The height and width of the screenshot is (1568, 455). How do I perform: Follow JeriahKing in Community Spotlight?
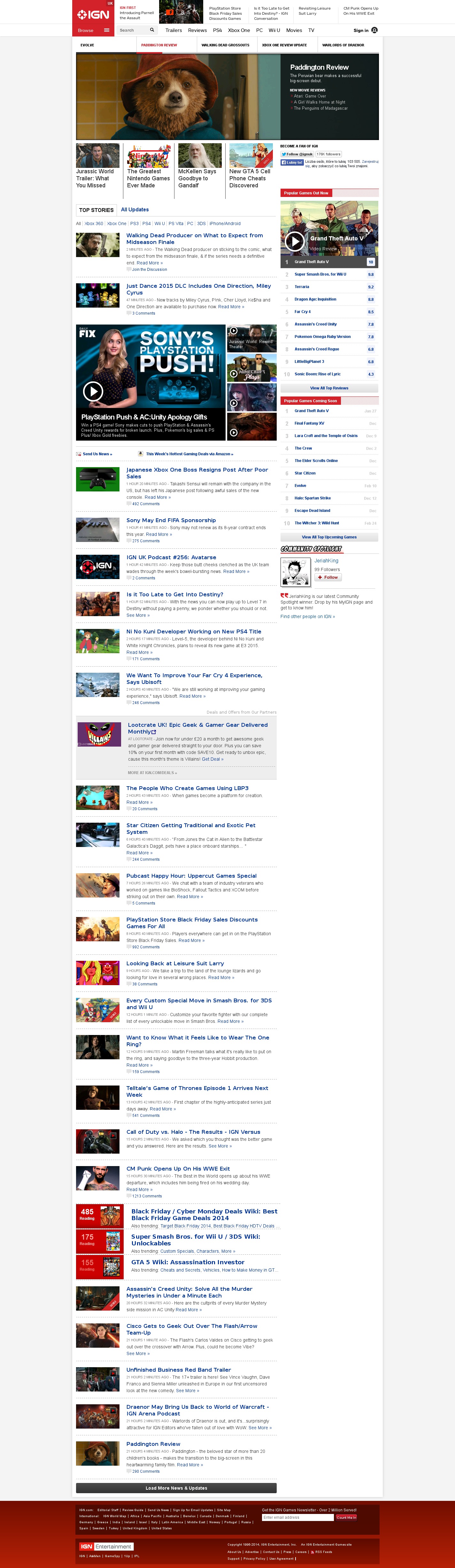(328, 577)
